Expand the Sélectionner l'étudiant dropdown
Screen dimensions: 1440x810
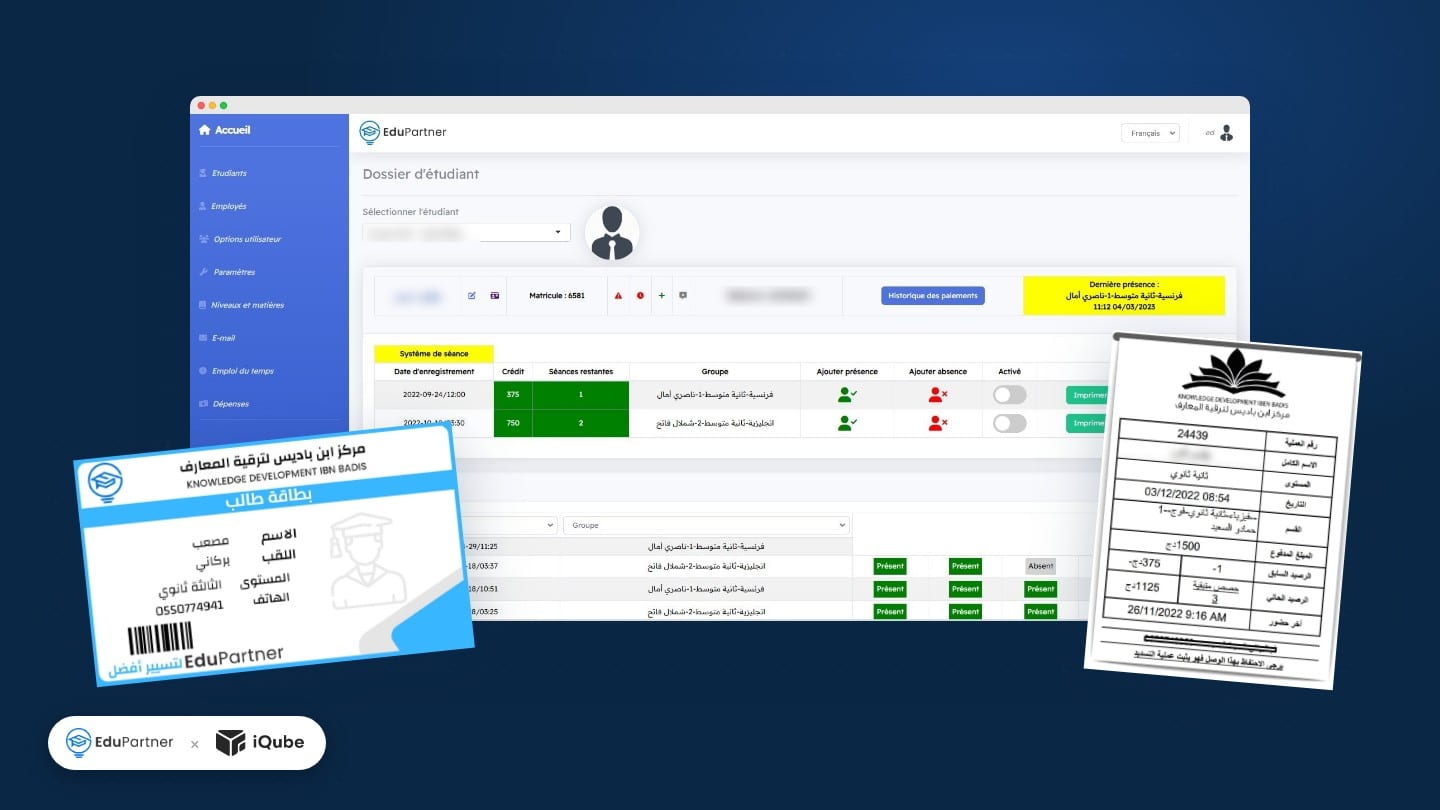pyautogui.click(x=466, y=232)
